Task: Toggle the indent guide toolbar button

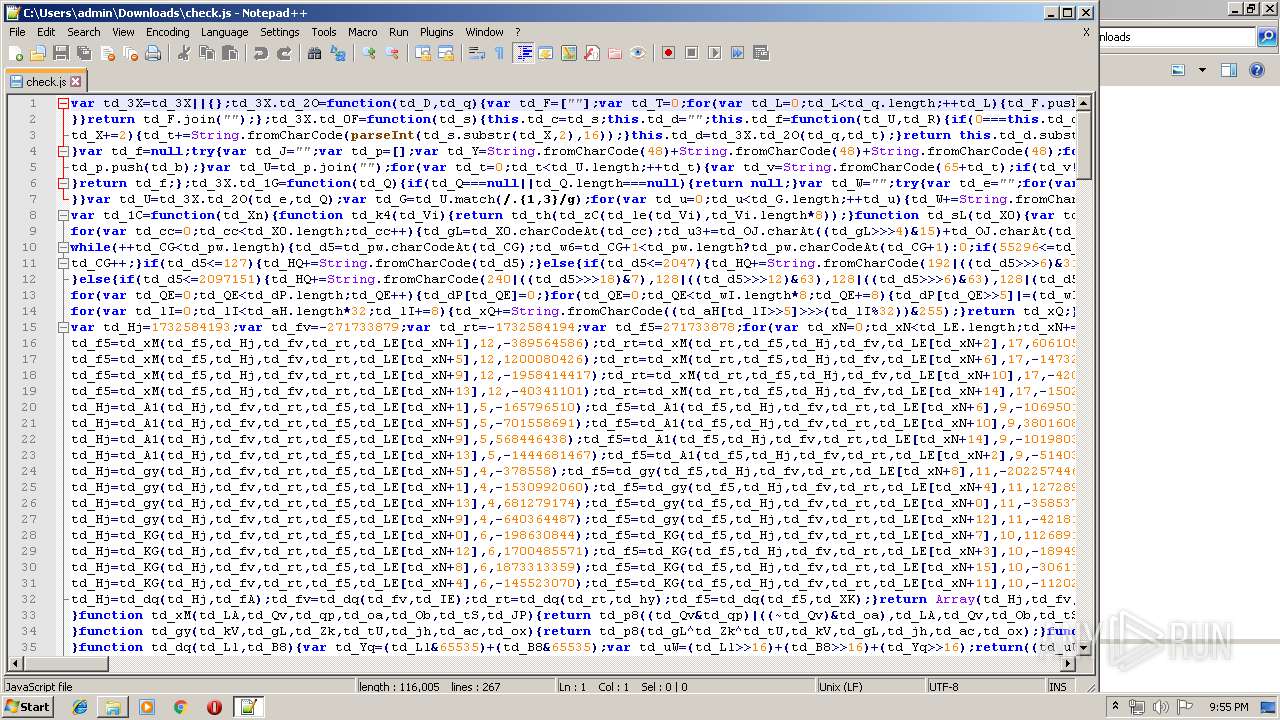Action: pyautogui.click(x=523, y=53)
